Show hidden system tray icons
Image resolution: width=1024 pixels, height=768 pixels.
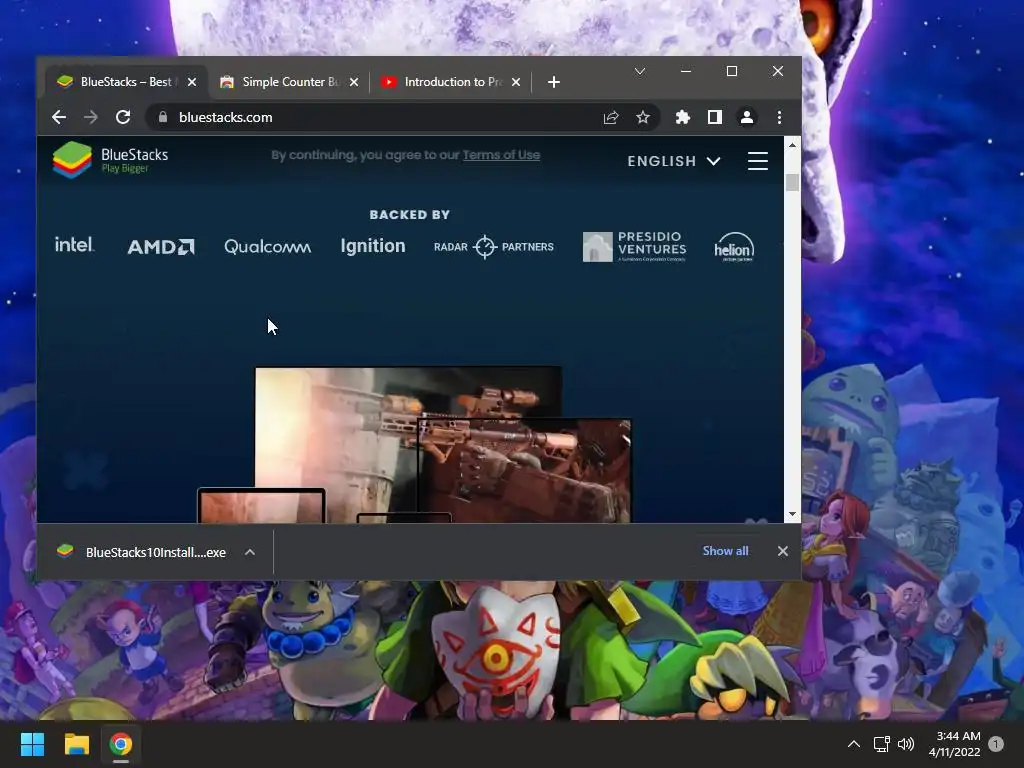[x=854, y=744]
